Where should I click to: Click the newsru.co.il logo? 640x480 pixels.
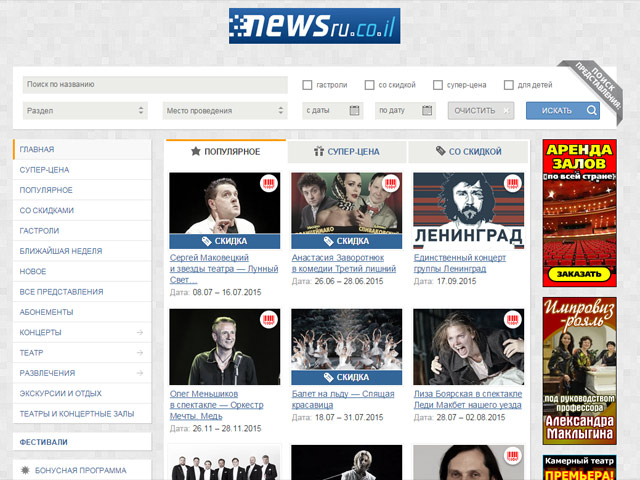coord(314,26)
